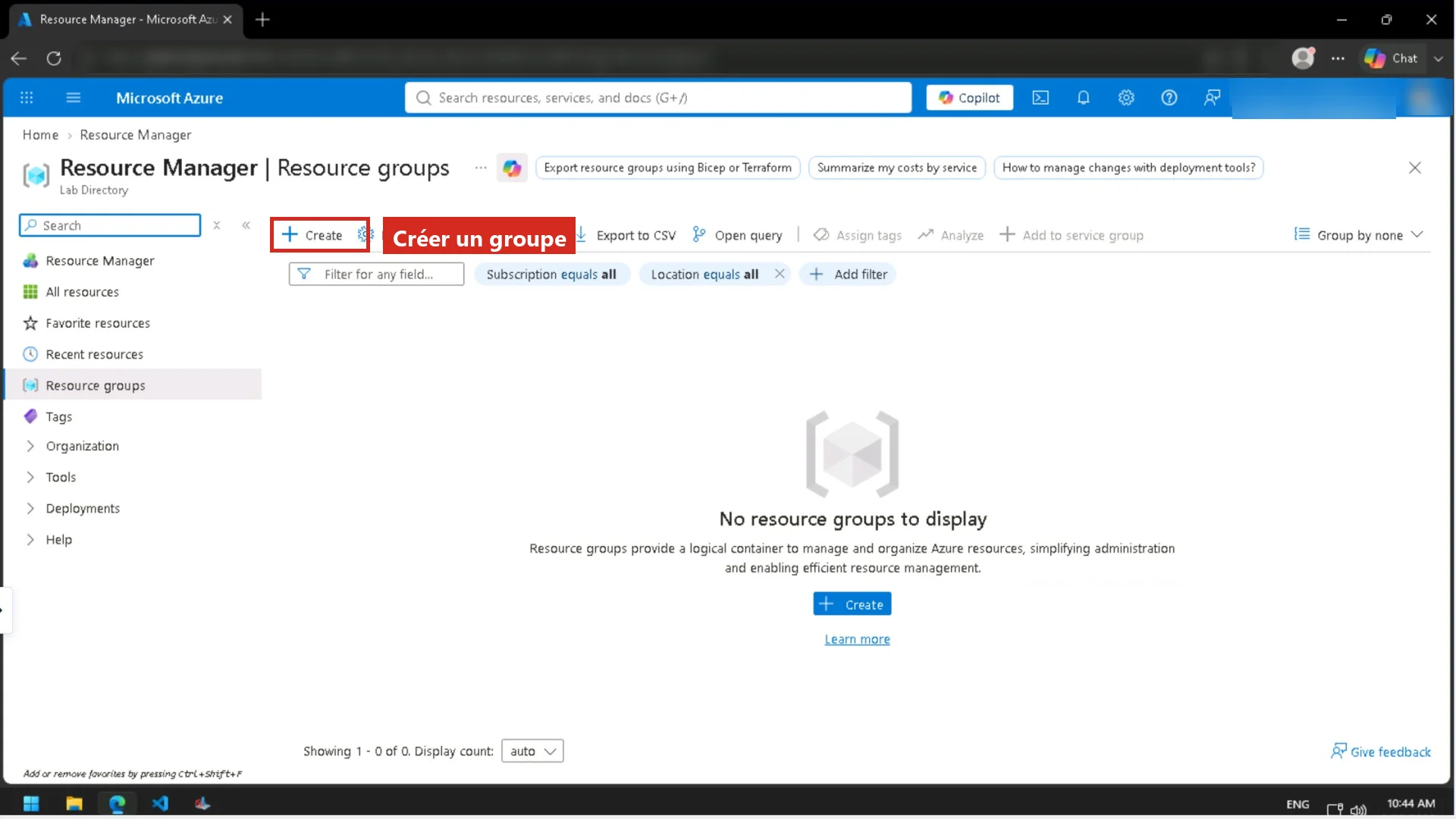This screenshot has height=819, width=1456.
Task: Click the browser profile avatar icon
Action: (x=1303, y=58)
